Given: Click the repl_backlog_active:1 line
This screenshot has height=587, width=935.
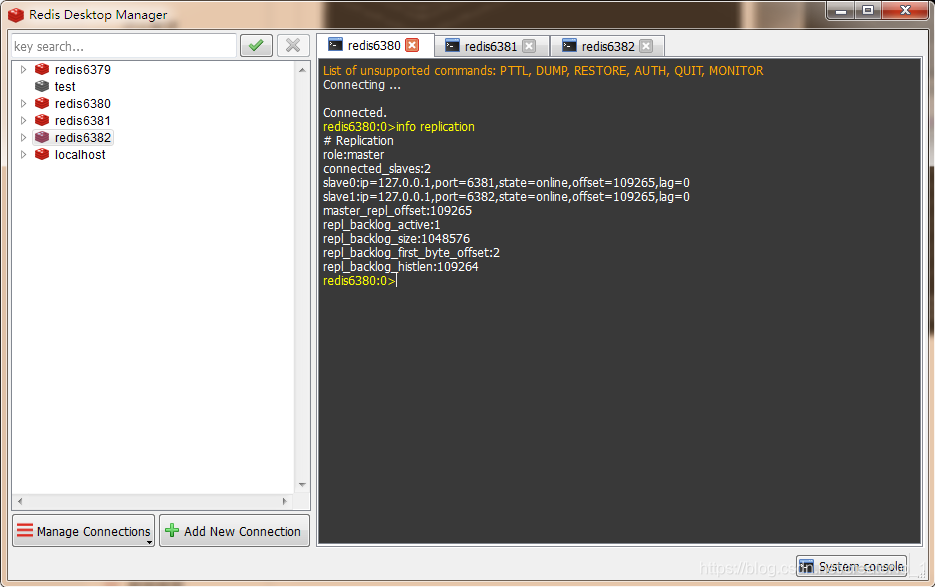Looking at the screenshot, I should tap(382, 224).
